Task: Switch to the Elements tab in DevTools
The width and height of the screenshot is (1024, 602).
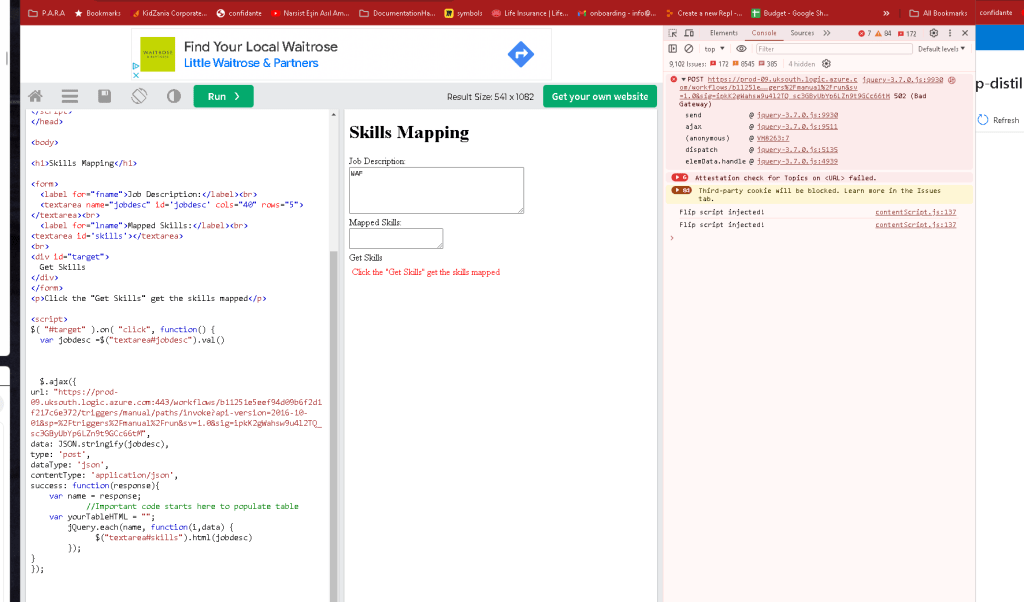Action: 724,33
